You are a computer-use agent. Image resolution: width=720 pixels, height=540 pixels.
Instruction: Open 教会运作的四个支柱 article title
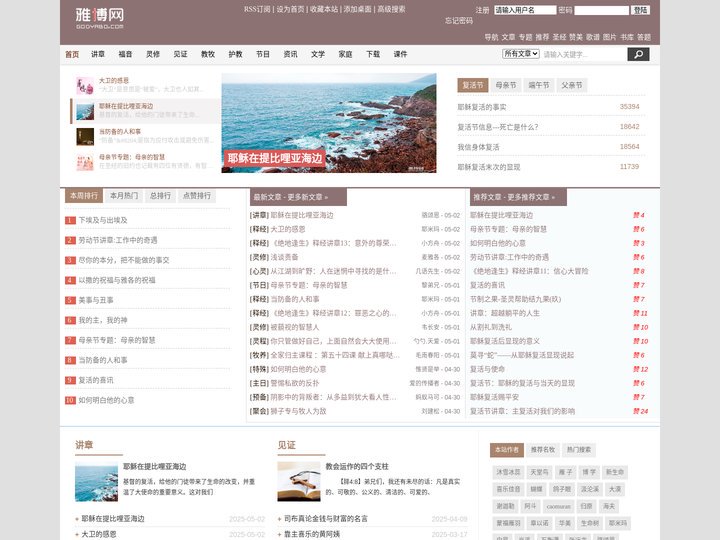click(x=357, y=467)
